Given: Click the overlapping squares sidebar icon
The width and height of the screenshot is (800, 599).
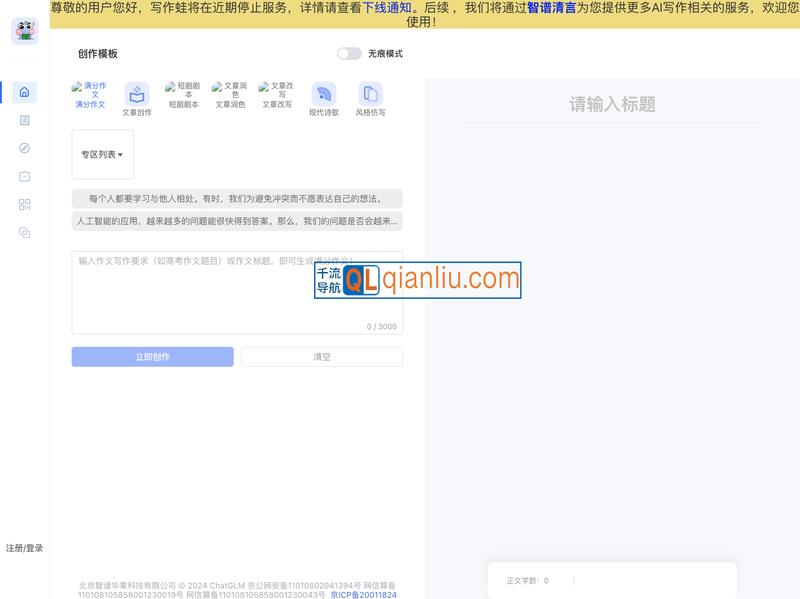Looking at the screenshot, I should (x=25, y=232).
